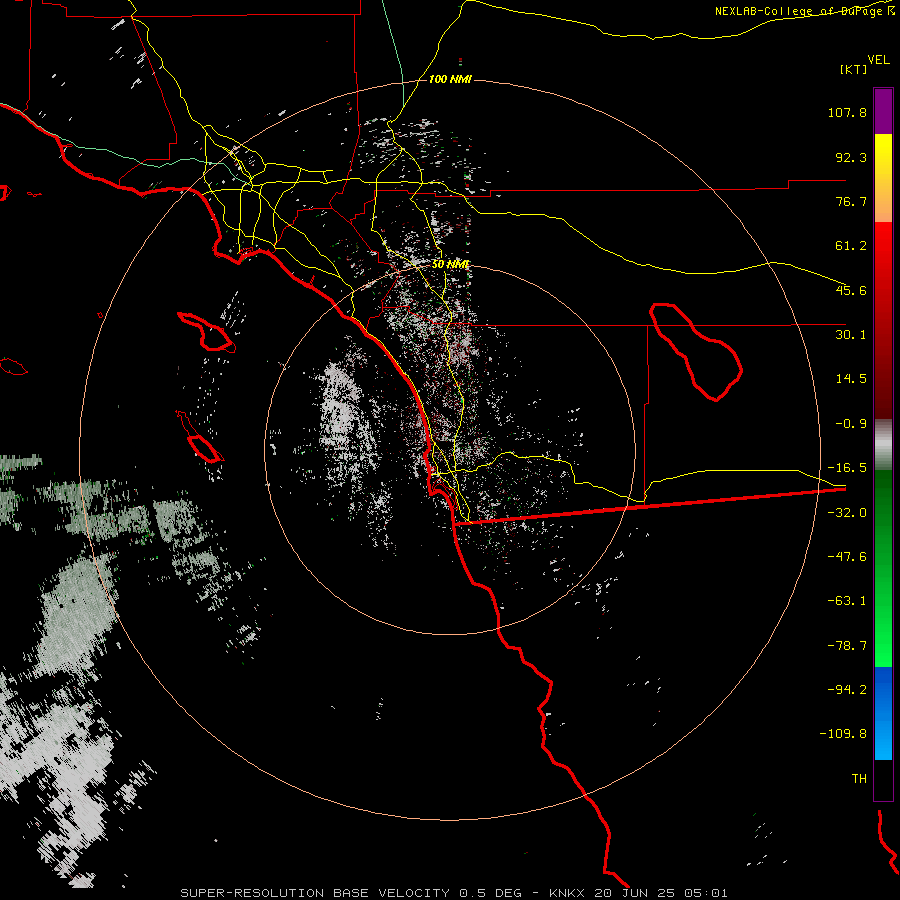This screenshot has width=900, height=900.
Task: Click the -47.6 velocity scale value
Action: coord(847,557)
